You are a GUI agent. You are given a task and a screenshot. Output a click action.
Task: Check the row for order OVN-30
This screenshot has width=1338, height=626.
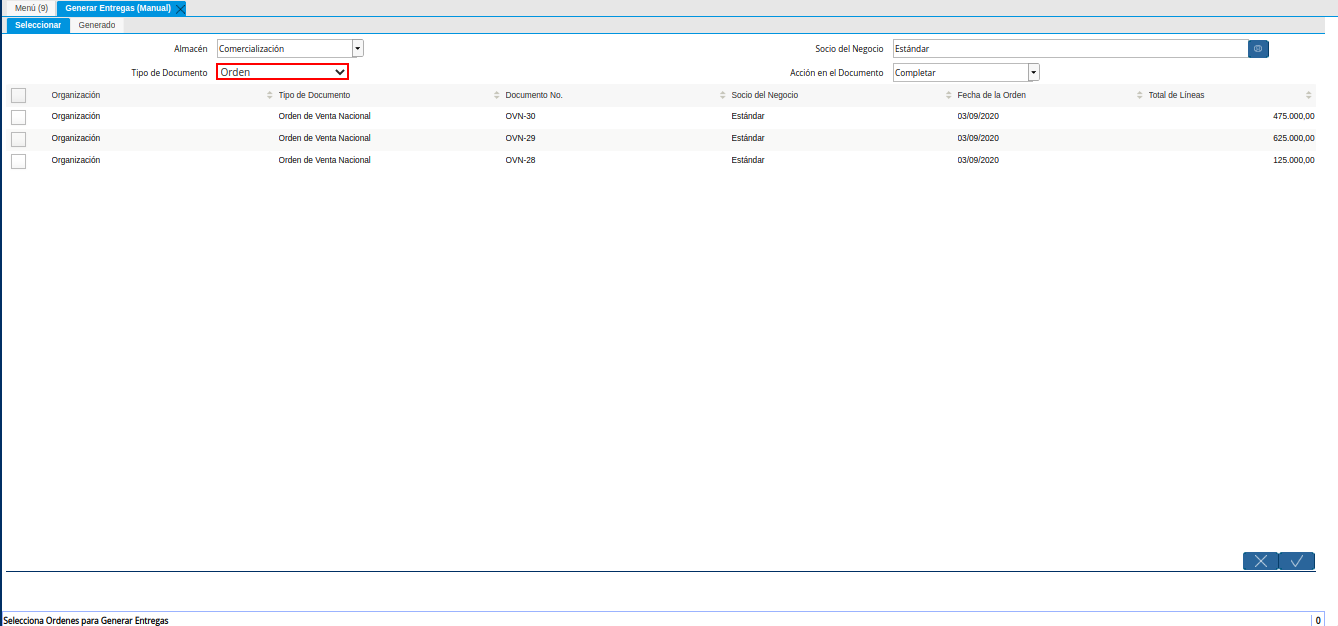(18, 117)
